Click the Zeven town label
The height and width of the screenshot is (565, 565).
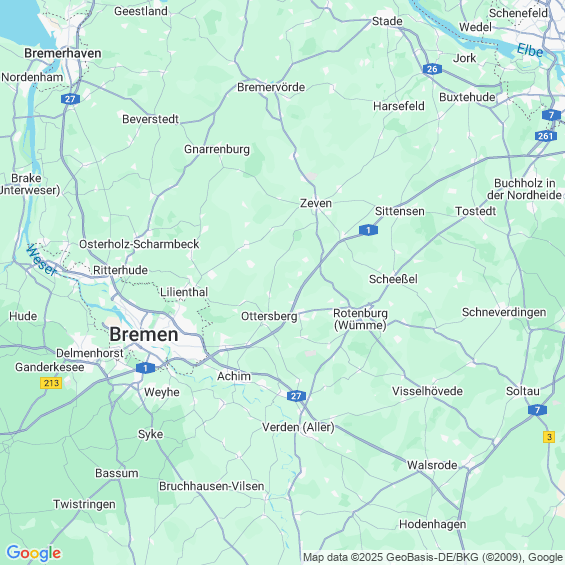[316, 203]
